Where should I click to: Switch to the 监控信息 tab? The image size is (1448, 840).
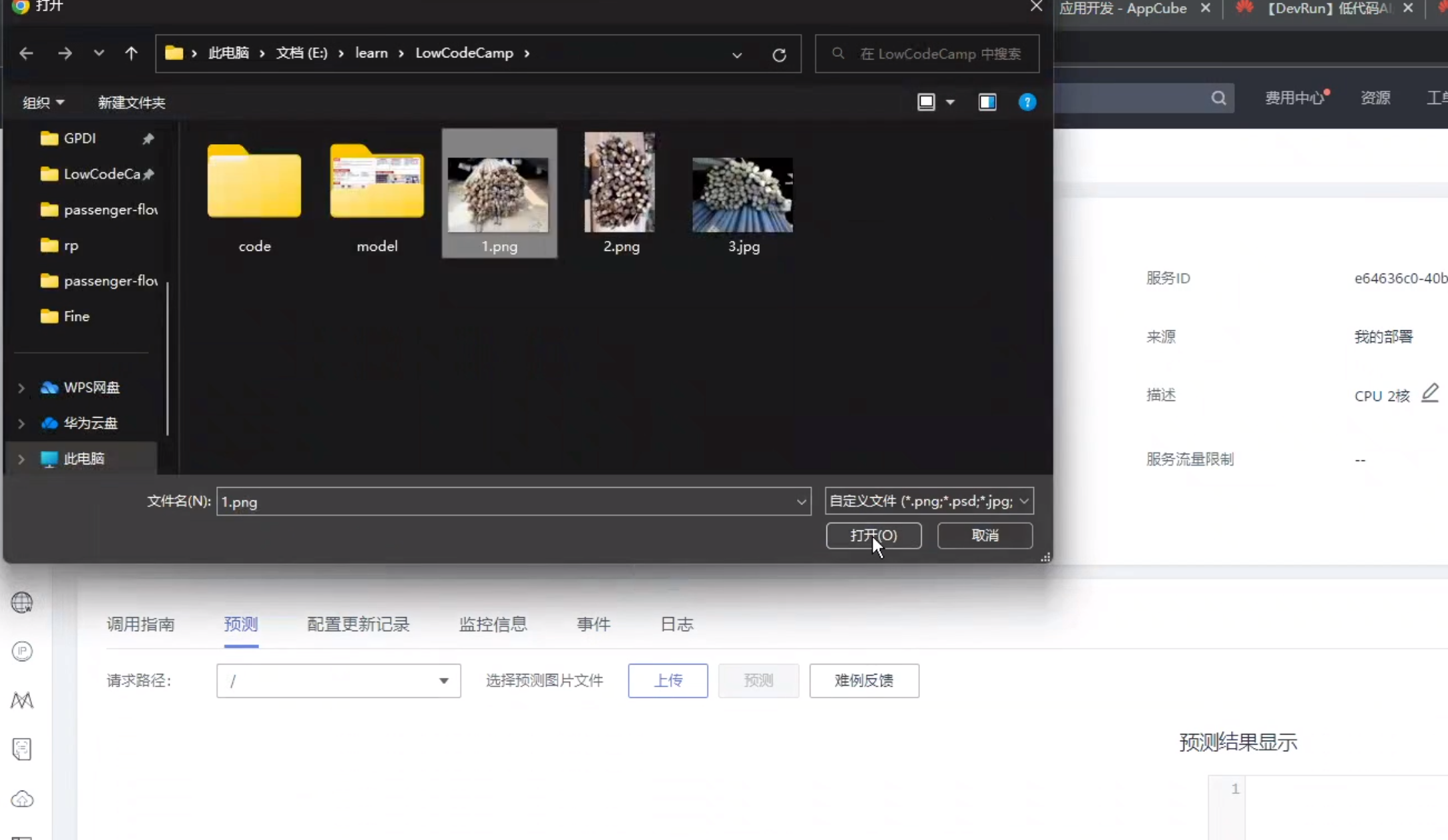coord(493,624)
